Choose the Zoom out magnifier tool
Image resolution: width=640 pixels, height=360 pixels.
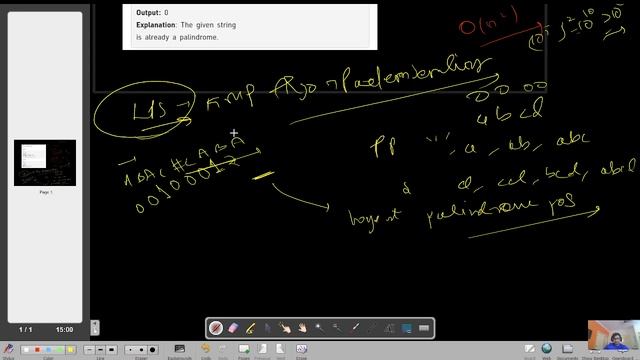(x=337, y=328)
